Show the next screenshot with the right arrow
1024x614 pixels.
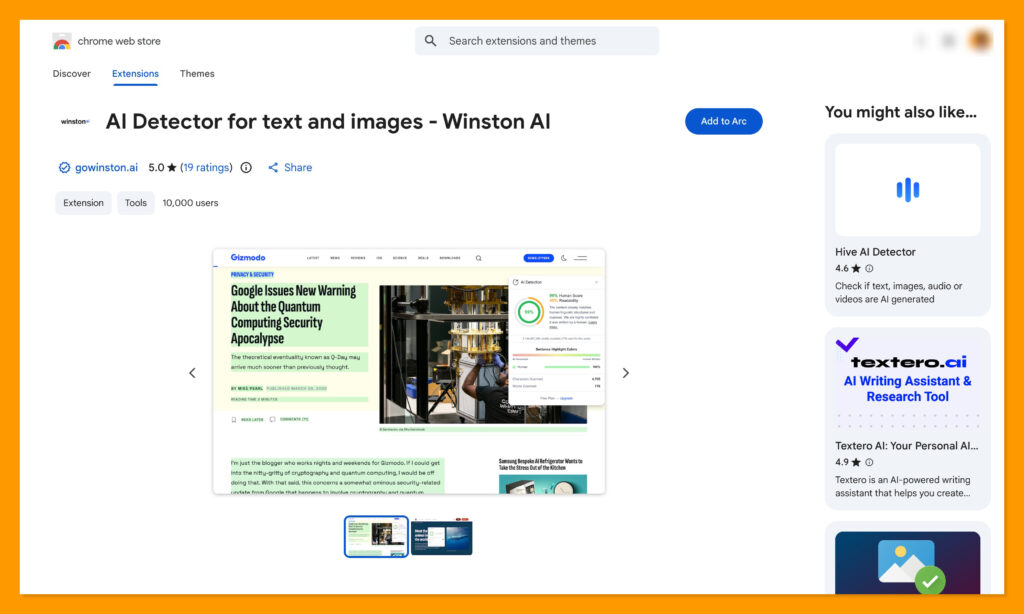[x=626, y=373]
